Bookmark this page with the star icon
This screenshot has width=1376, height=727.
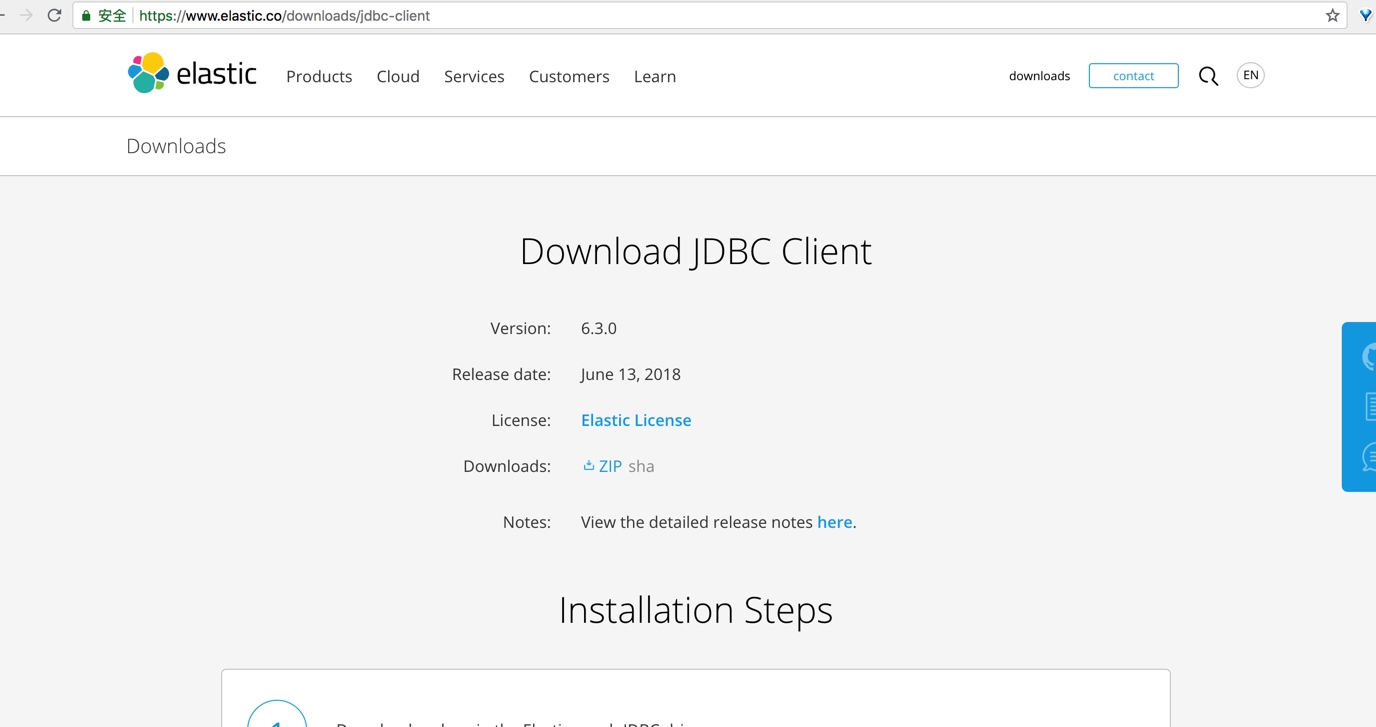pos(1332,16)
